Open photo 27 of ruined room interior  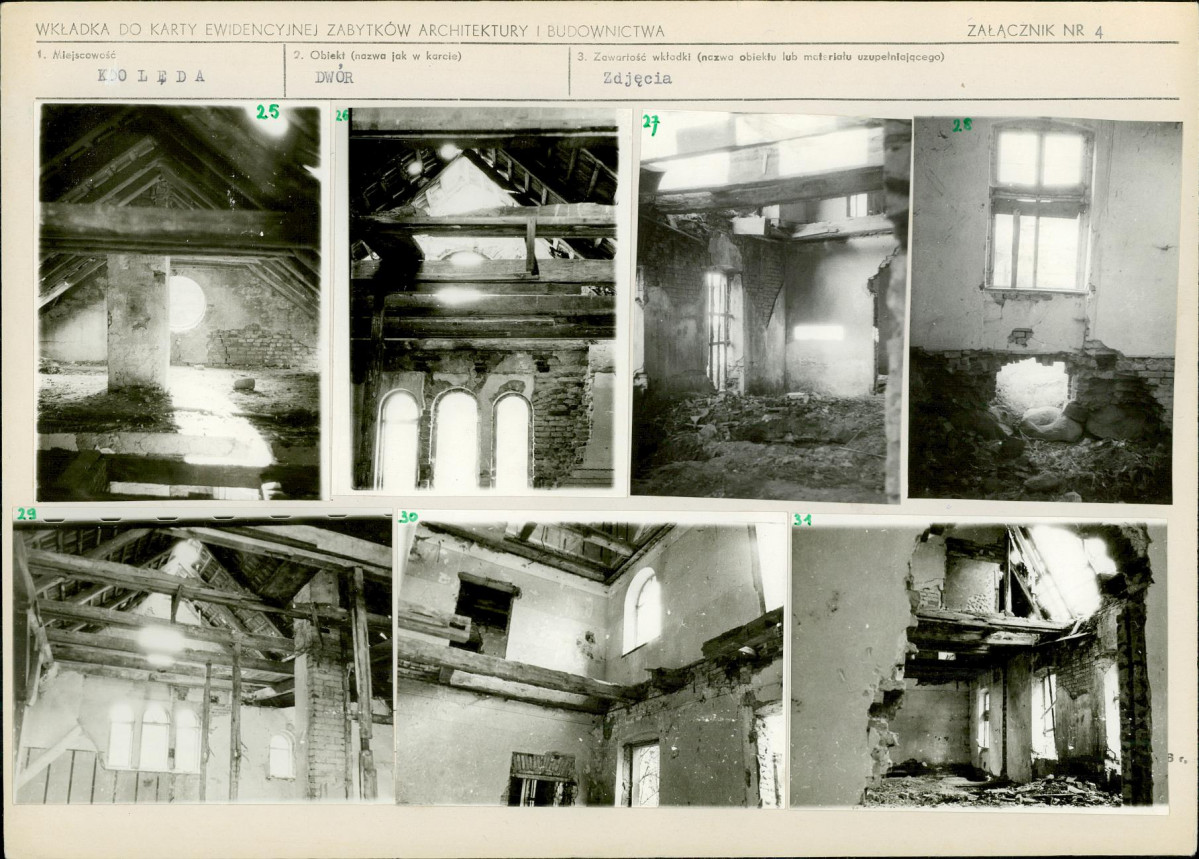click(x=771, y=308)
